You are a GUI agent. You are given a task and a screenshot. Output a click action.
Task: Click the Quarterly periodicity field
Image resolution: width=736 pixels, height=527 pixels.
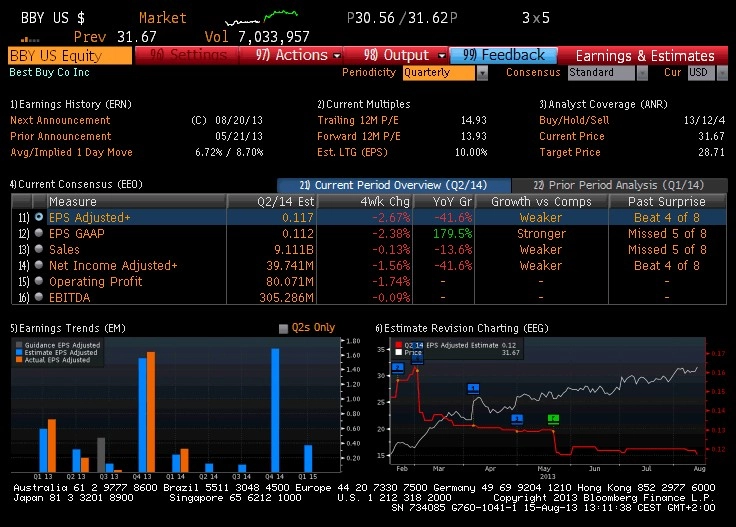[x=439, y=73]
